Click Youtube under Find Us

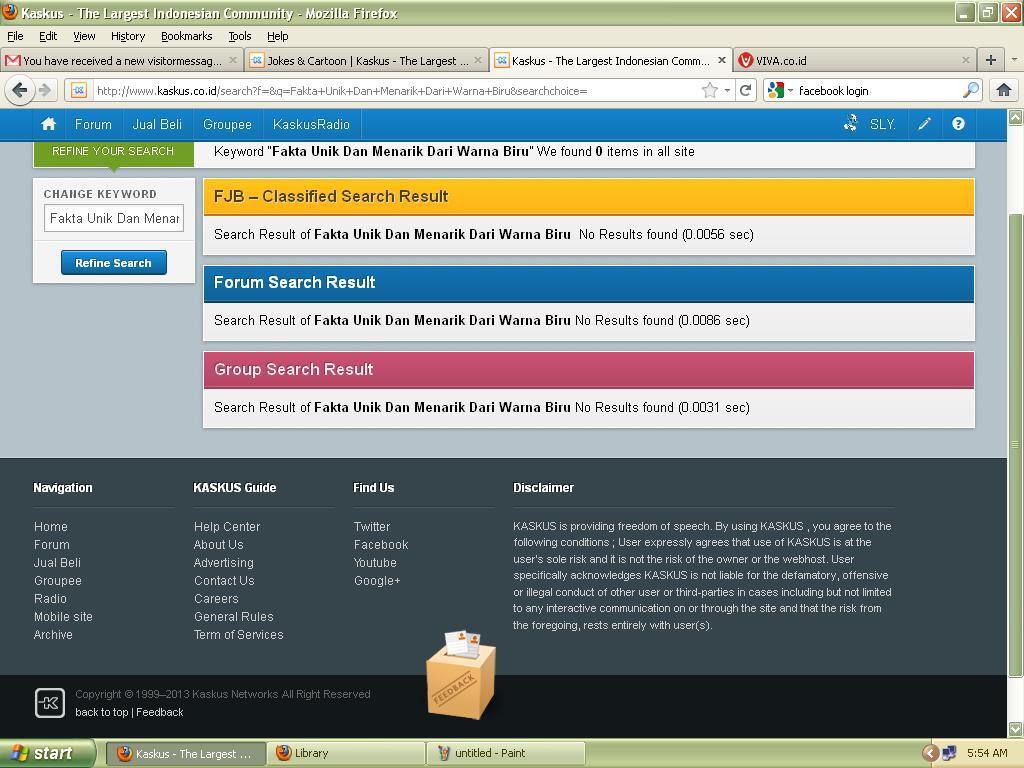[x=376, y=562]
